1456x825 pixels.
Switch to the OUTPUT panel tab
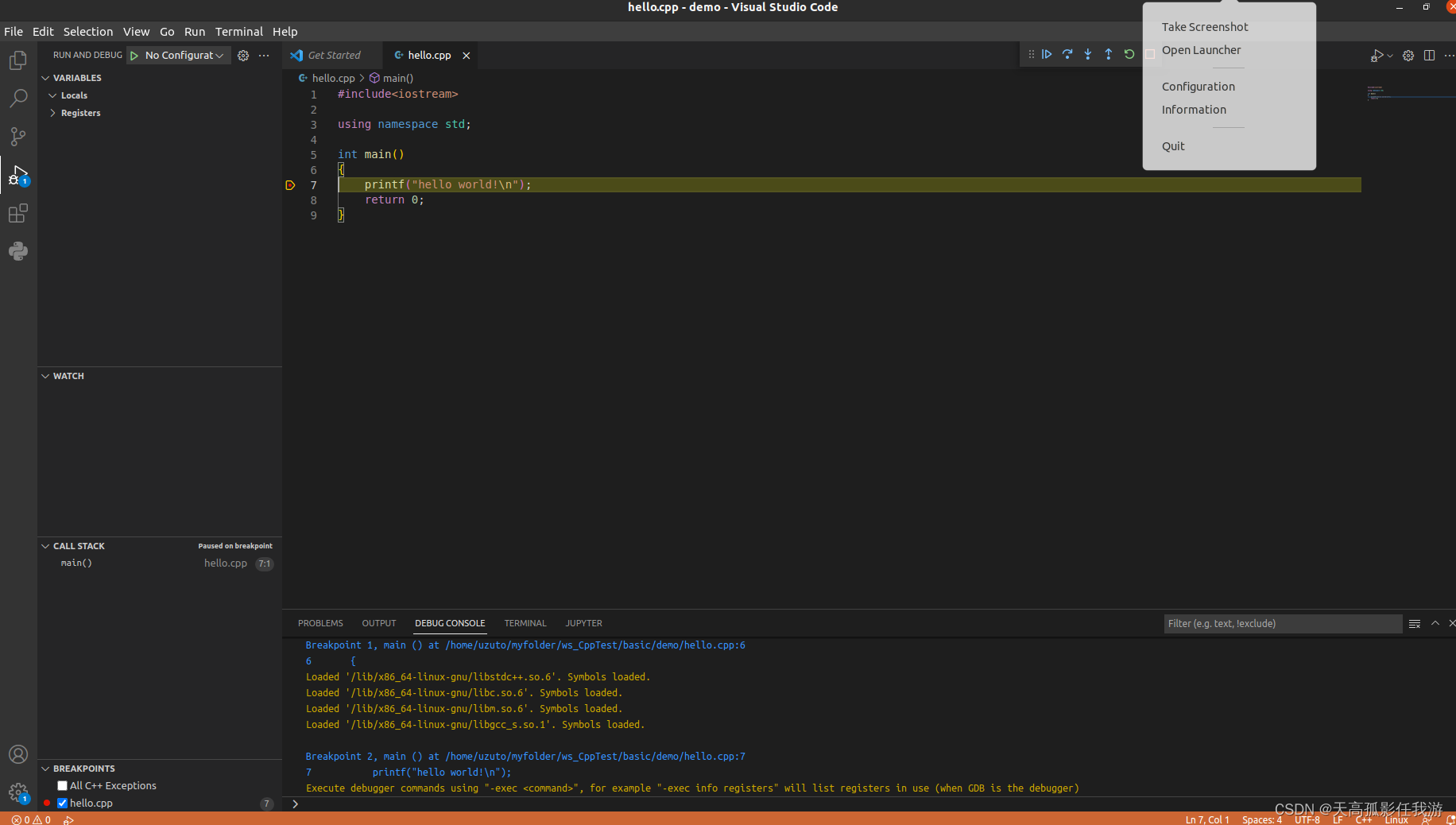[x=379, y=624]
